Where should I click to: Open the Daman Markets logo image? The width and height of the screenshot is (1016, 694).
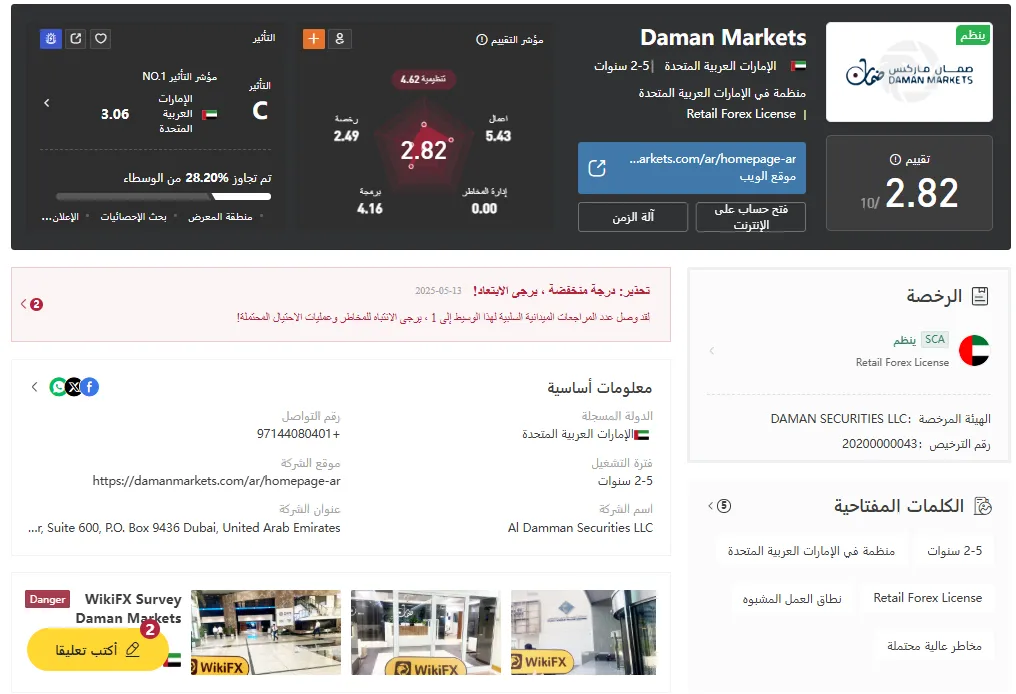[x=909, y=72]
